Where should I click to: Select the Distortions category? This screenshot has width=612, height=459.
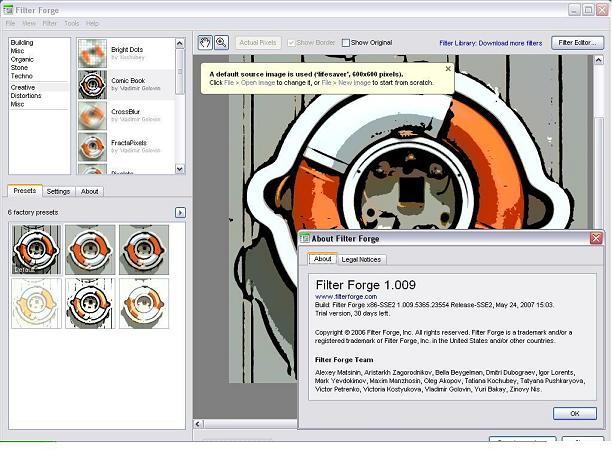pyautogui.click(x=26, y=96)
